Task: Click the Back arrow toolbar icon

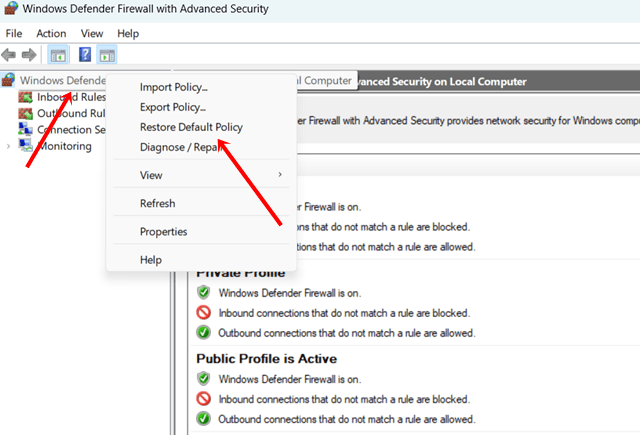Action: click(9, 54)
